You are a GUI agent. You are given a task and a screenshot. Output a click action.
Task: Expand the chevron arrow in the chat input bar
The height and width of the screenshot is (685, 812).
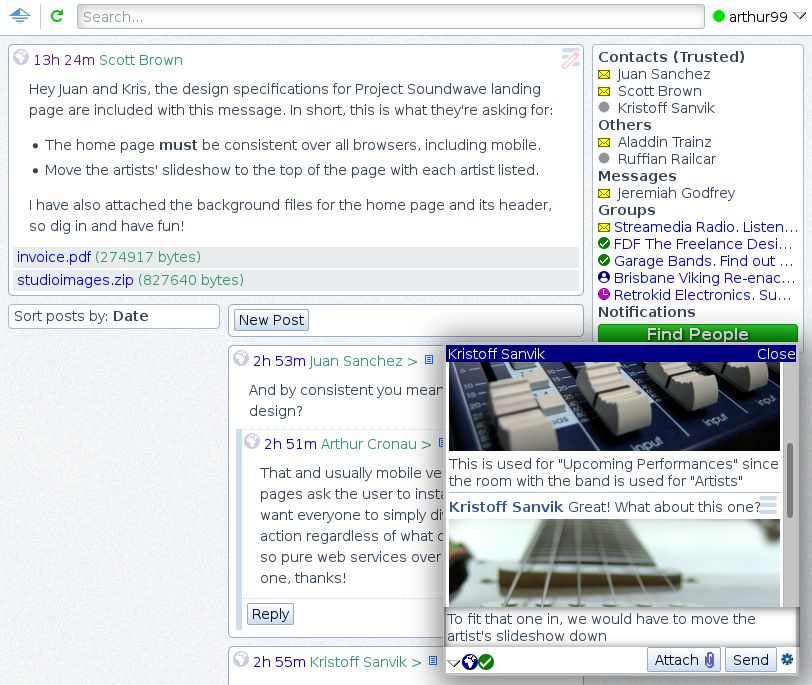coord(453,660)
